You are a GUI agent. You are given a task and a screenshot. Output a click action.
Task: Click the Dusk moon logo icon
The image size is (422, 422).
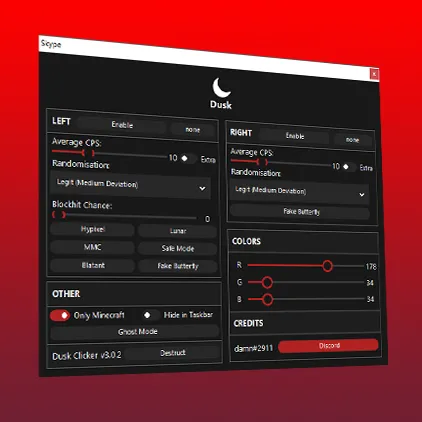pyautogui.click(x=221, y=88)
